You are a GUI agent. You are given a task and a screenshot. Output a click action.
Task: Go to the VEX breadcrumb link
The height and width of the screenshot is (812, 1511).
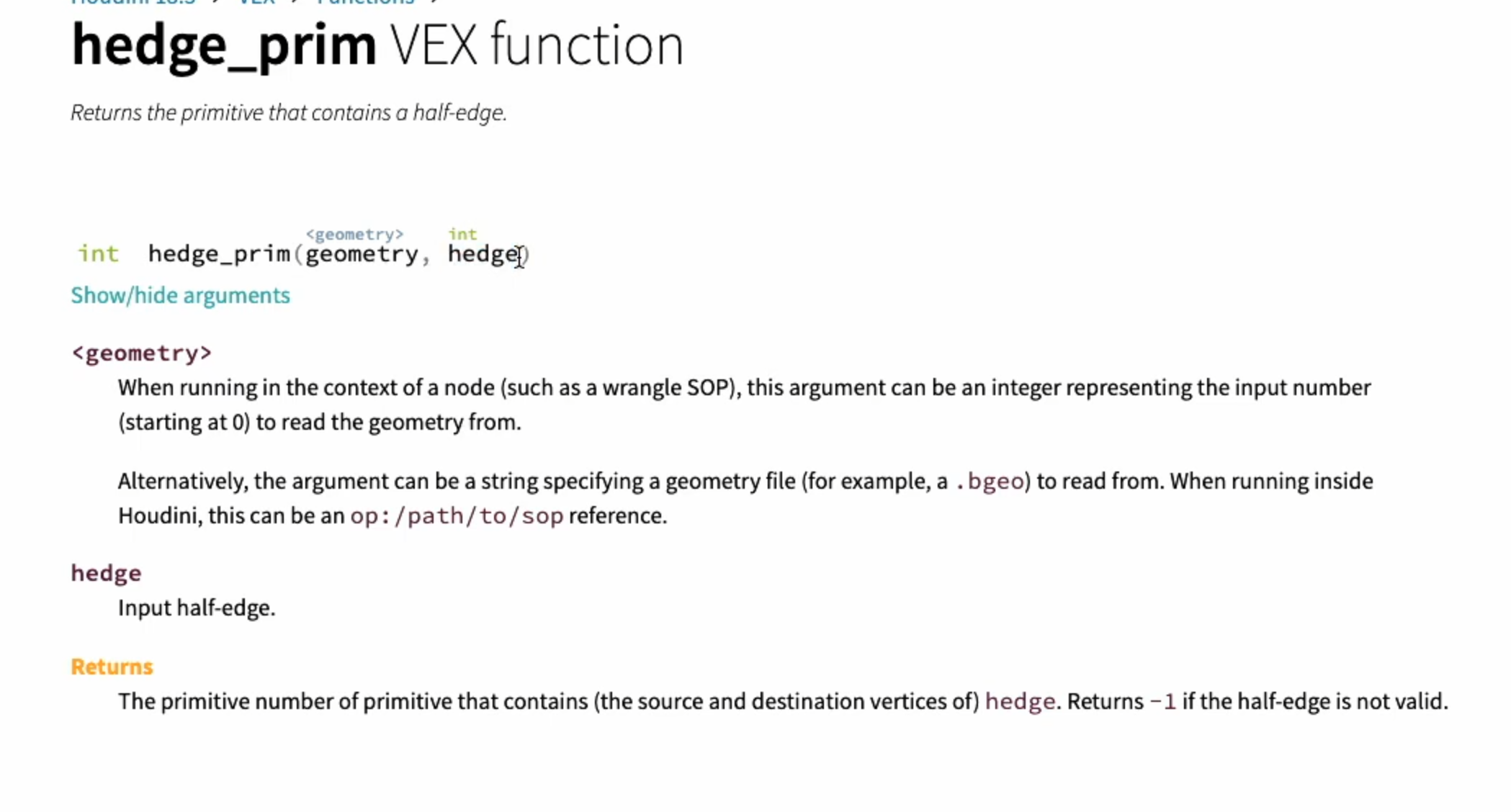(257, 2)
